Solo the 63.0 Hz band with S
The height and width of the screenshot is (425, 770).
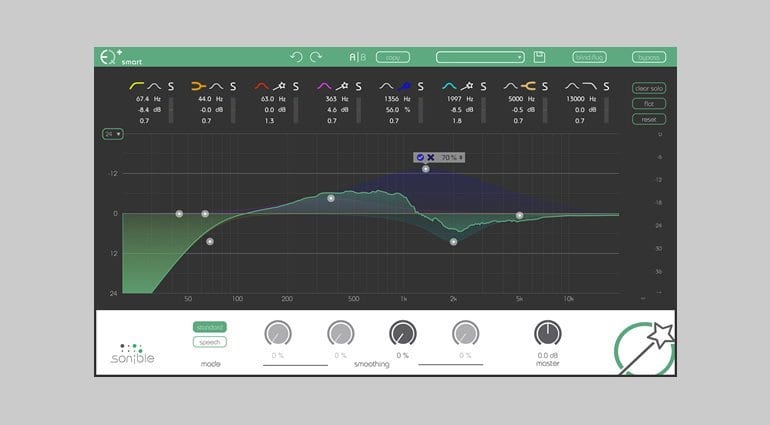coord(296,86)
